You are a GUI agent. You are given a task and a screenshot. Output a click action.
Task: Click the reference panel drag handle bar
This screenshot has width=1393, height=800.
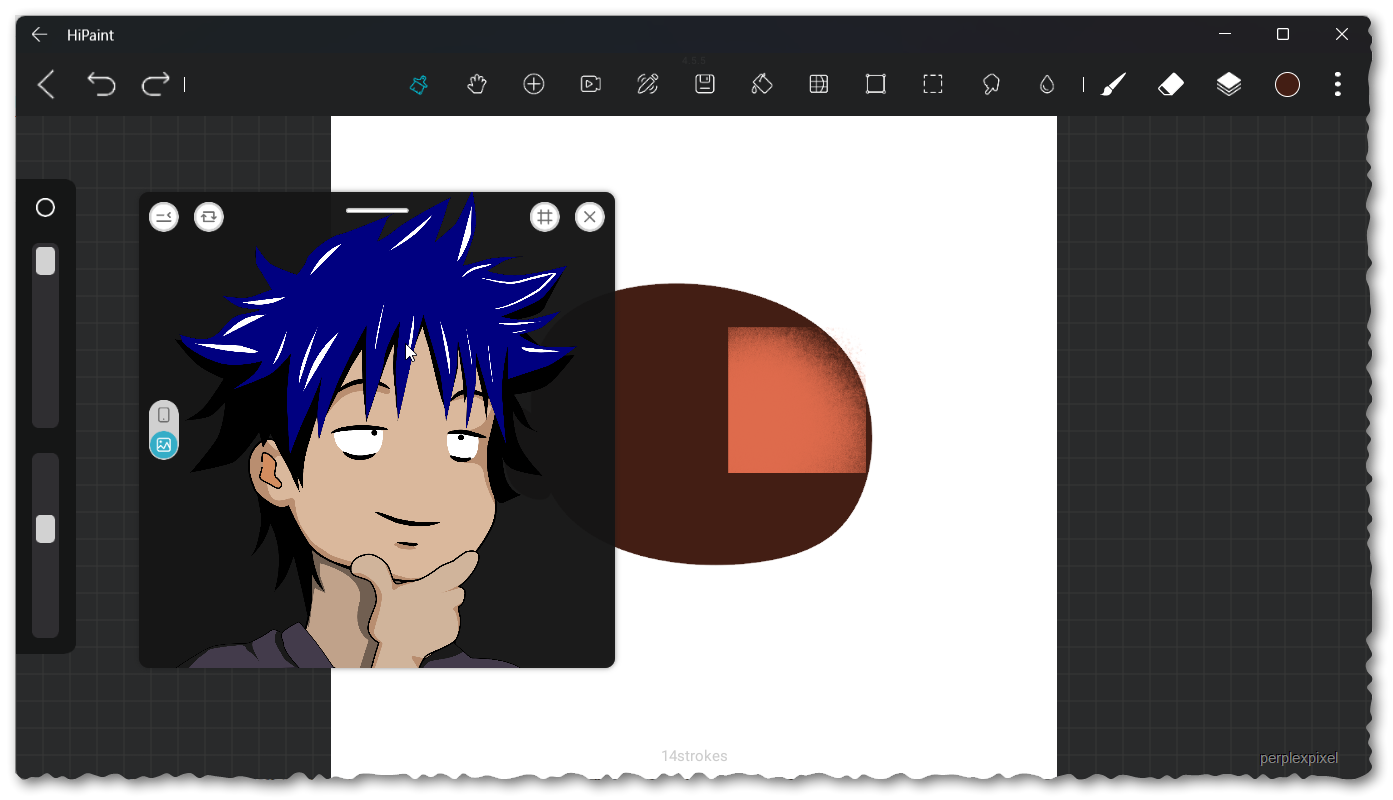[x=377, y=210]
